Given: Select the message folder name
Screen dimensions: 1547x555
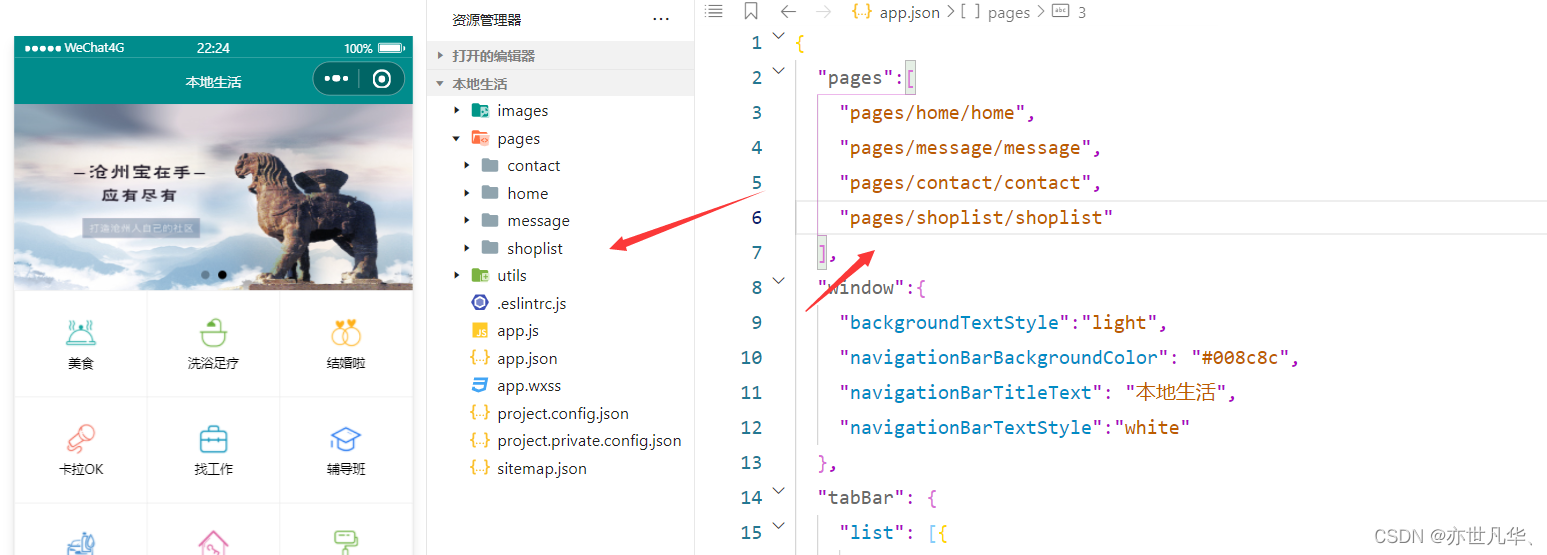Looking at the screenshot, I should [538, 221].
